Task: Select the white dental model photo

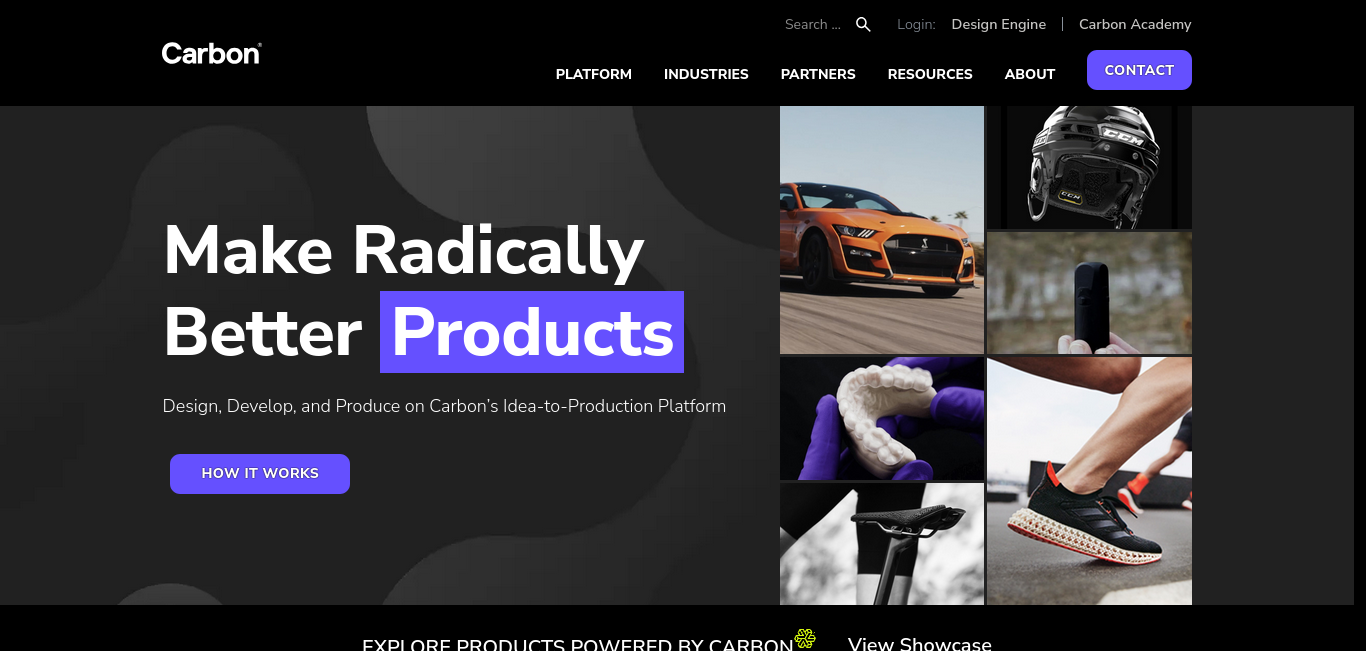Action: 882,418
